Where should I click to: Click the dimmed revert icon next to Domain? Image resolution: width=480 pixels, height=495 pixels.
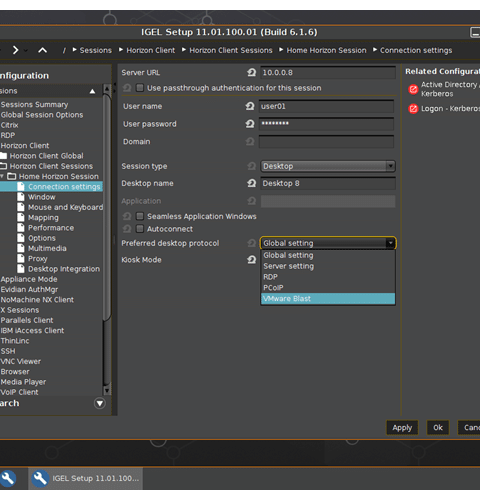[x=250, y=142]
